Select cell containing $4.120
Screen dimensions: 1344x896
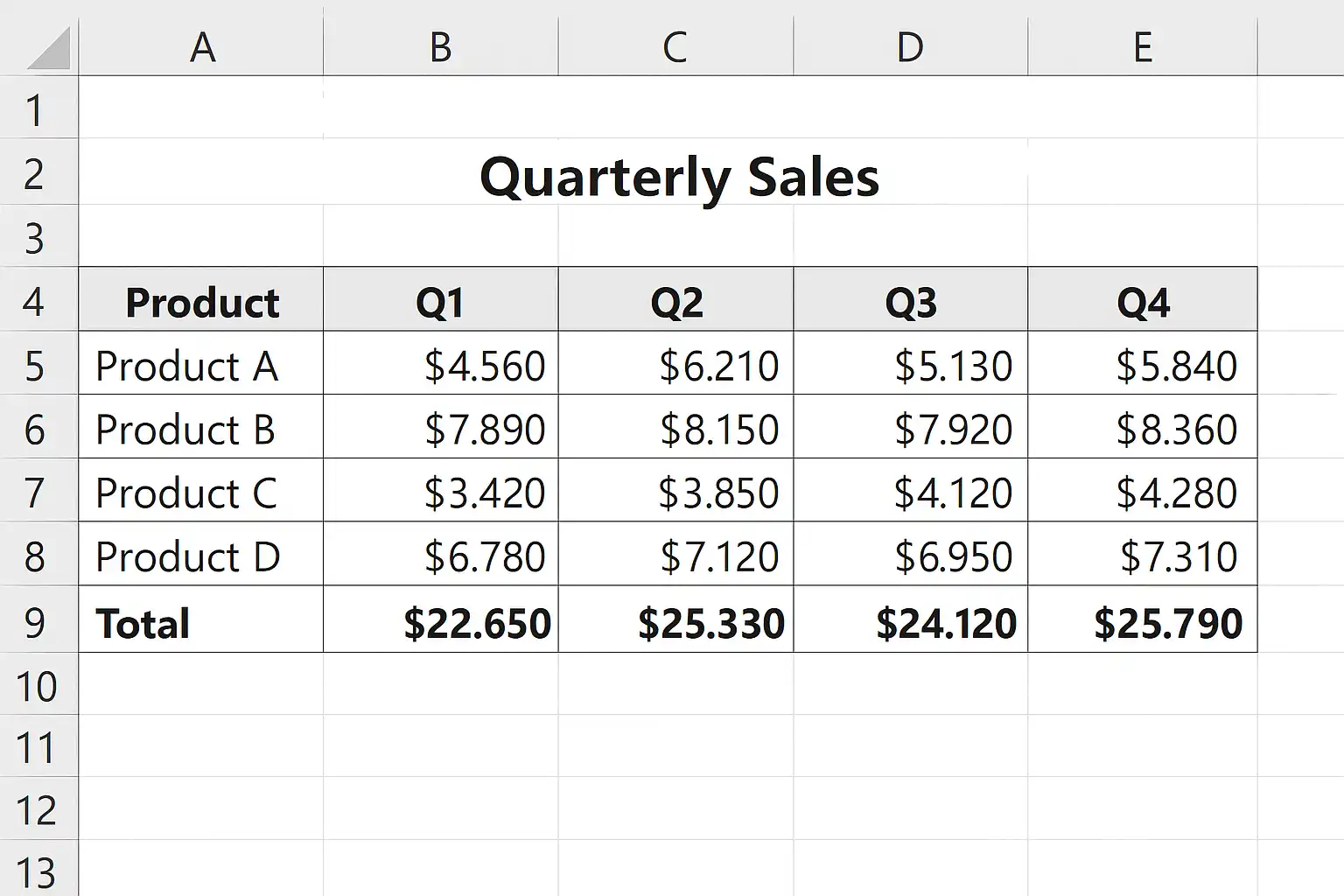click(x=952, y=493)
